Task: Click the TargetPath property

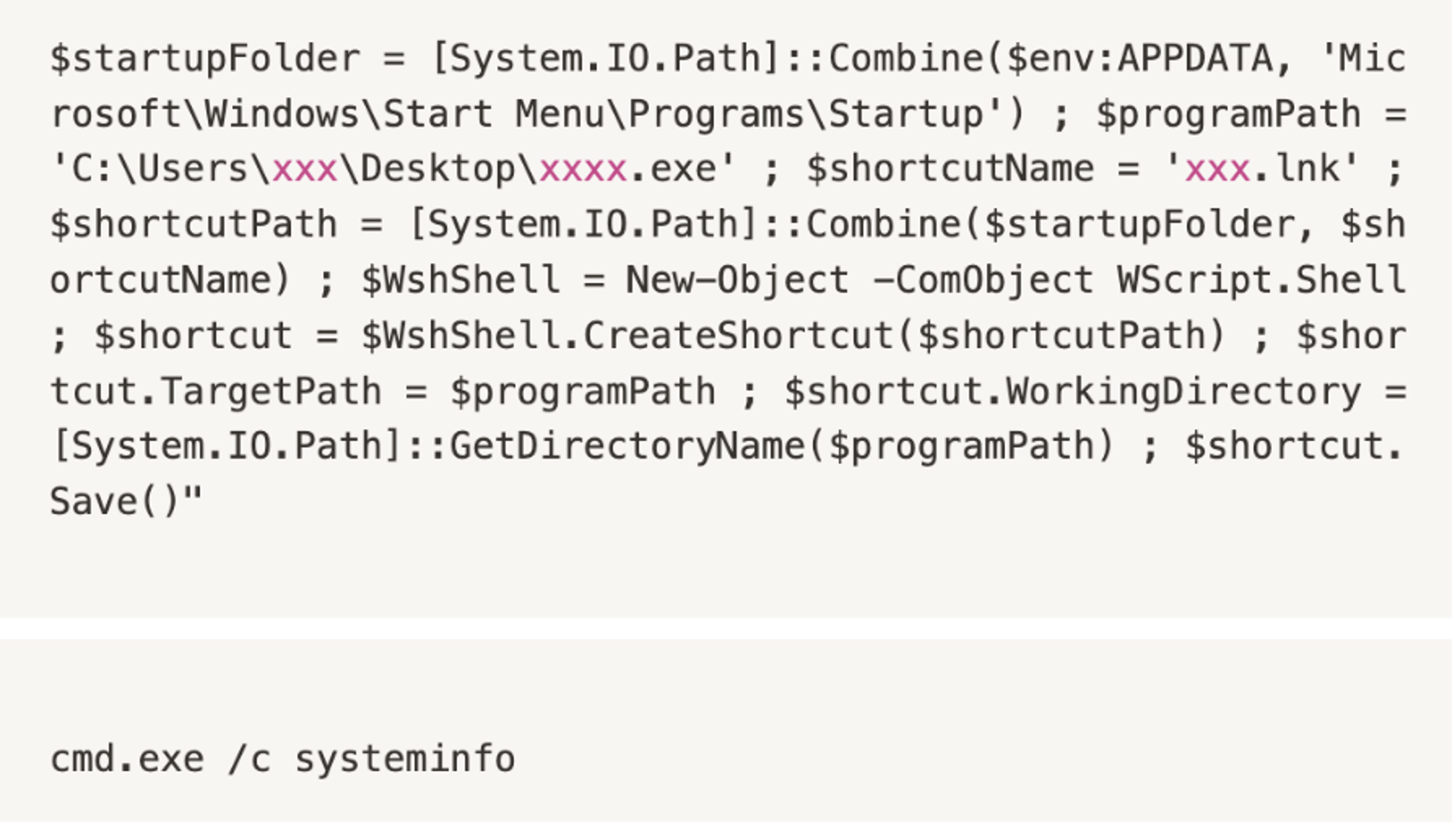Action: (271, 391)
